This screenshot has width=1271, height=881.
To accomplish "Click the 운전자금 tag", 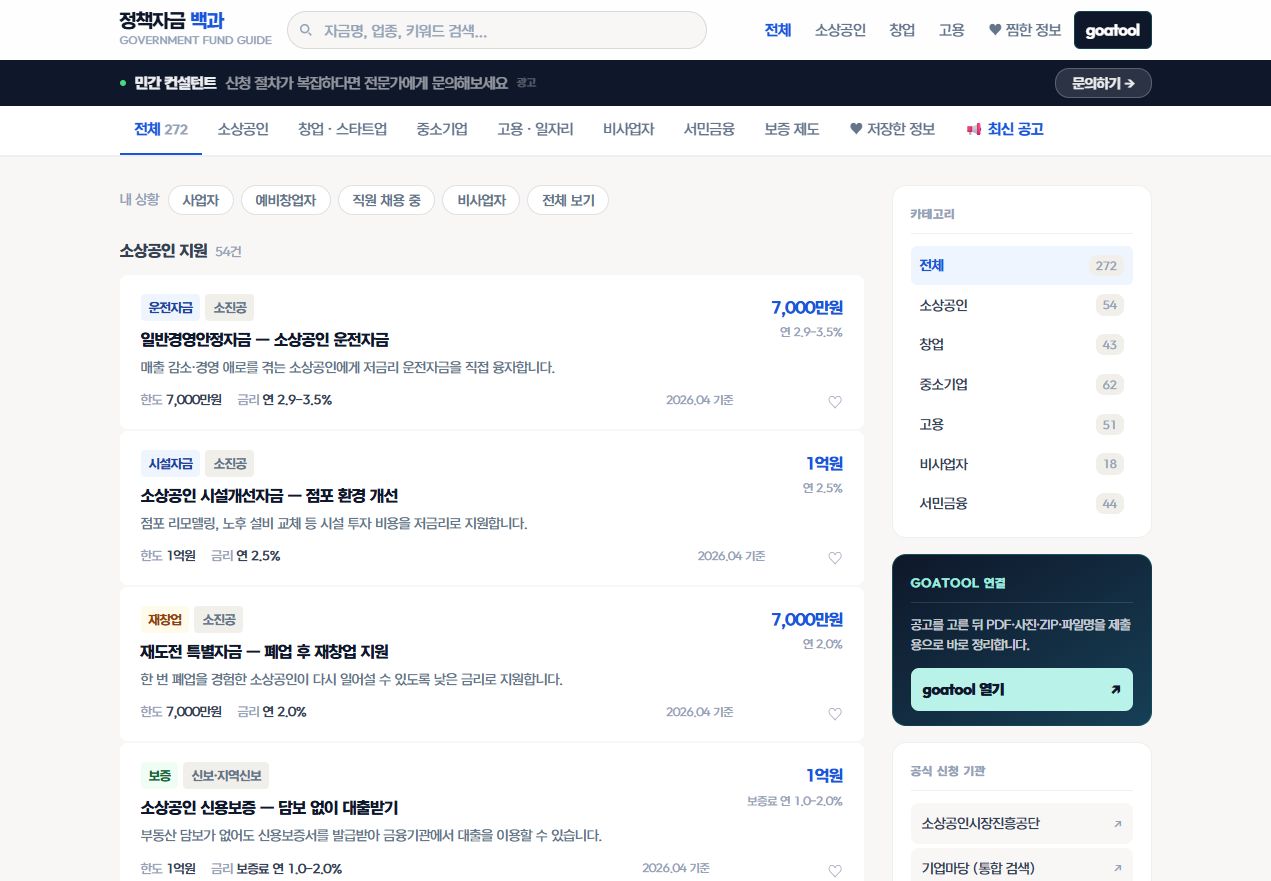I will 171,307.
